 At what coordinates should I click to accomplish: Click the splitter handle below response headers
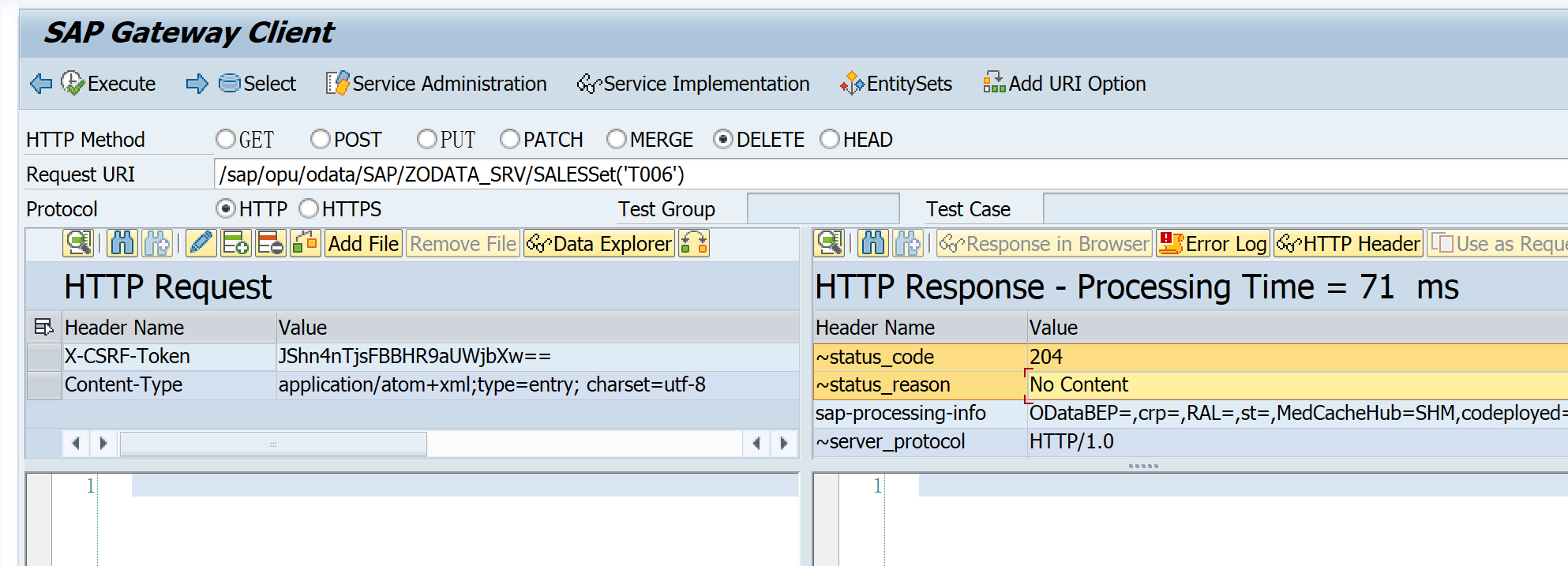[x=1143, y=466]
